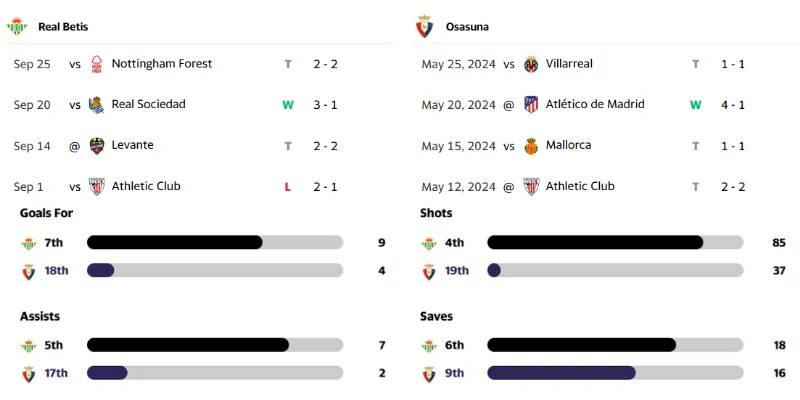Click the Levante team name
800x400 pixels.
[132, 146]
